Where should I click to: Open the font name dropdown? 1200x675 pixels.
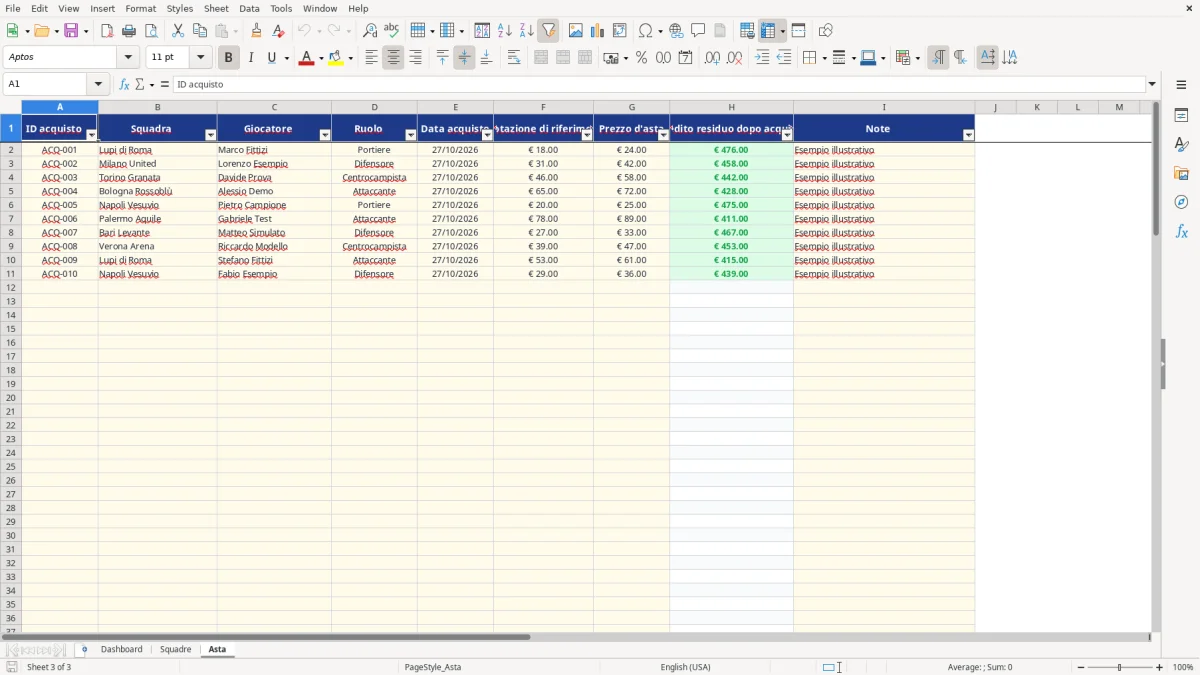tap(128, 58)
